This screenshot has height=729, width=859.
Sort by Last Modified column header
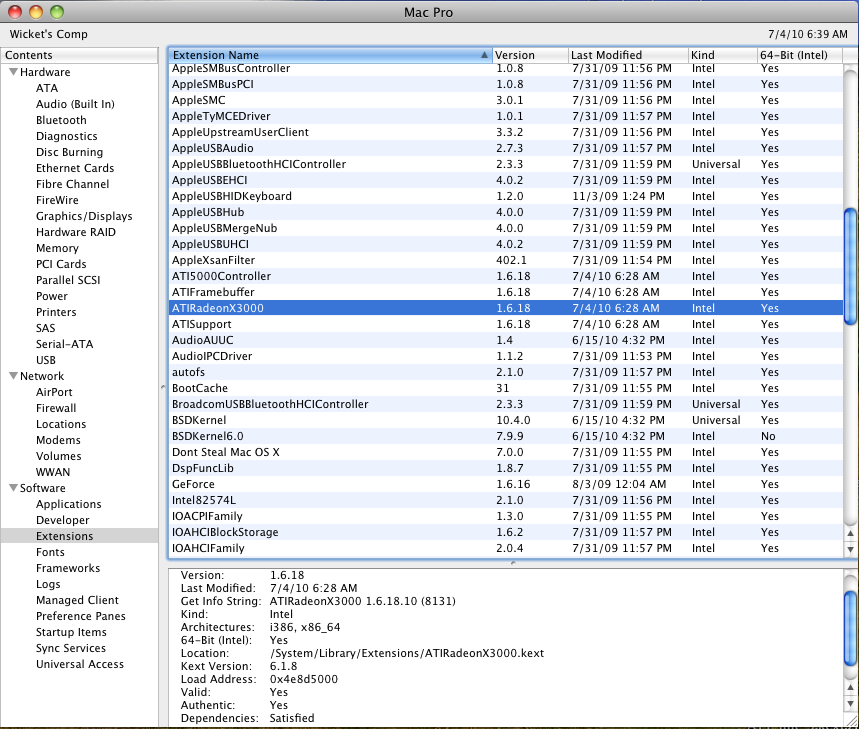click(628, 55)
